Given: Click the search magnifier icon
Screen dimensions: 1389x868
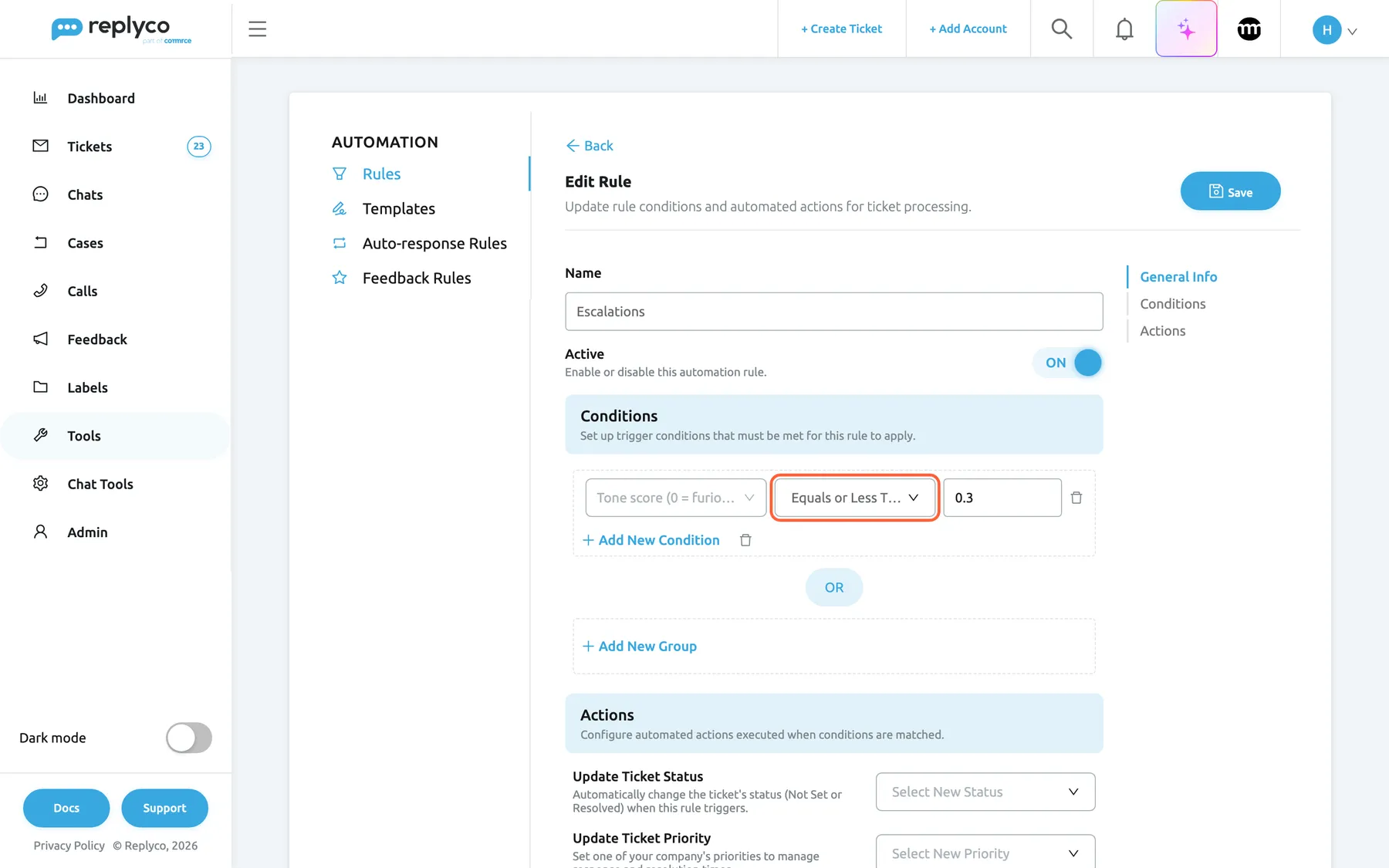Looking at the screenshot, I should pyautogui.click(x=1062, y=29).
